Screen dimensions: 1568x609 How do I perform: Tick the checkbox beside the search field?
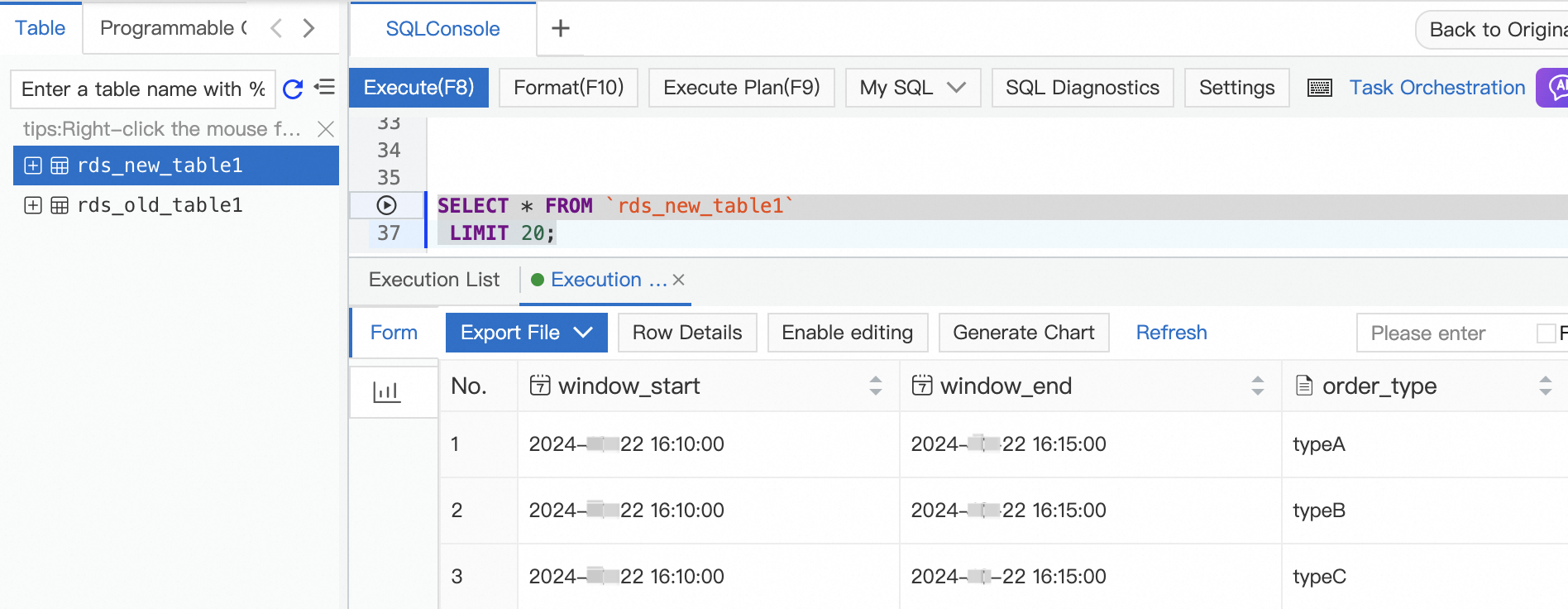(1546, 333)
